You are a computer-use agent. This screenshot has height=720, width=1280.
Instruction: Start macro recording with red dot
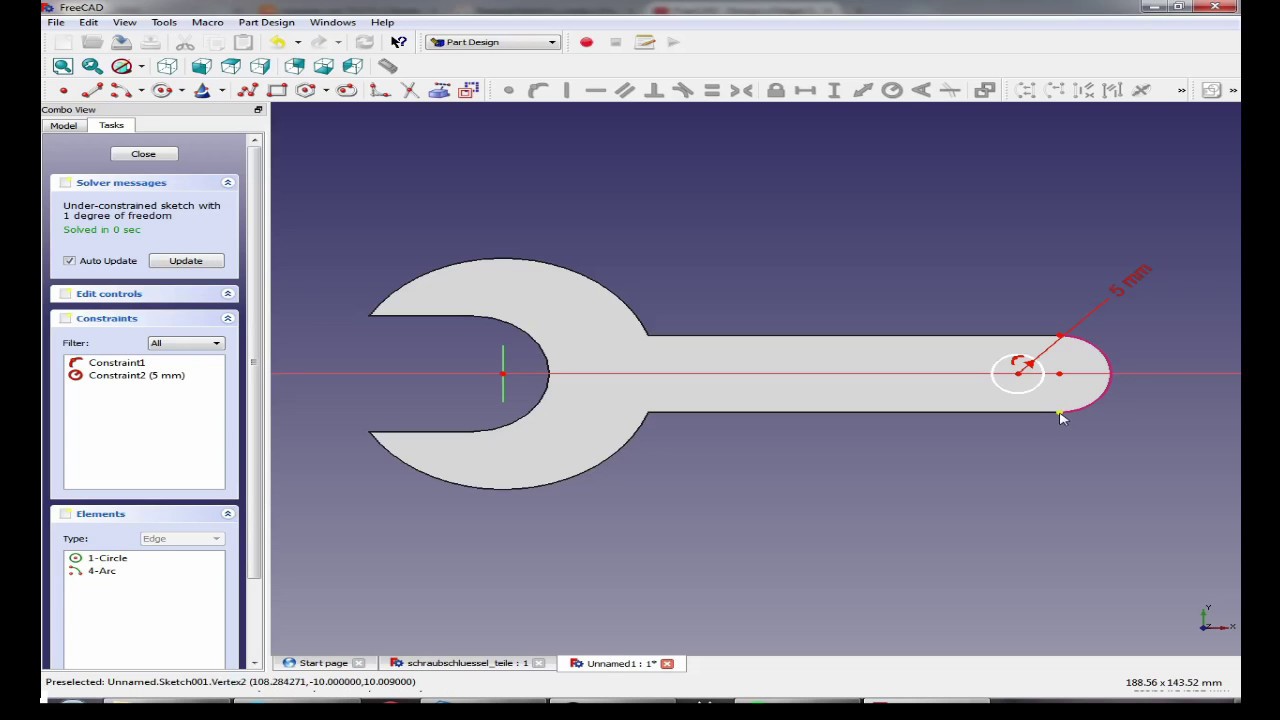tap(586, 42)
